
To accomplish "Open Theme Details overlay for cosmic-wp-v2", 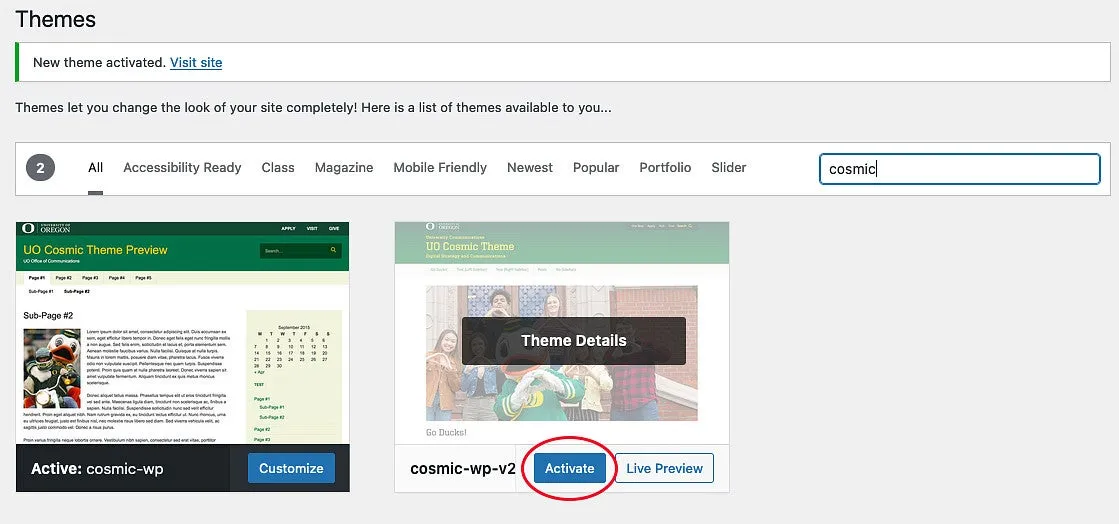I will click(x=574, y=341).
